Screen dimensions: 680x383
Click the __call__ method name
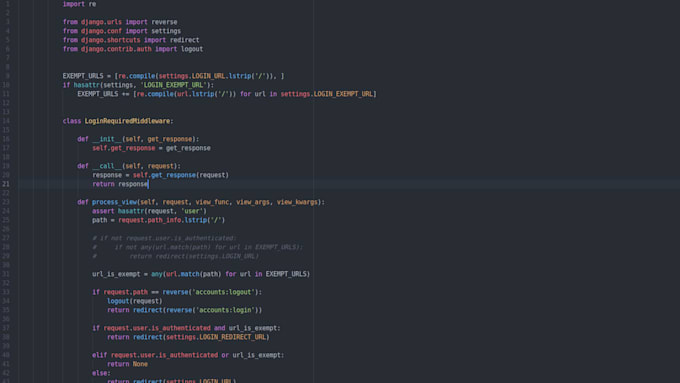[107, 166]
